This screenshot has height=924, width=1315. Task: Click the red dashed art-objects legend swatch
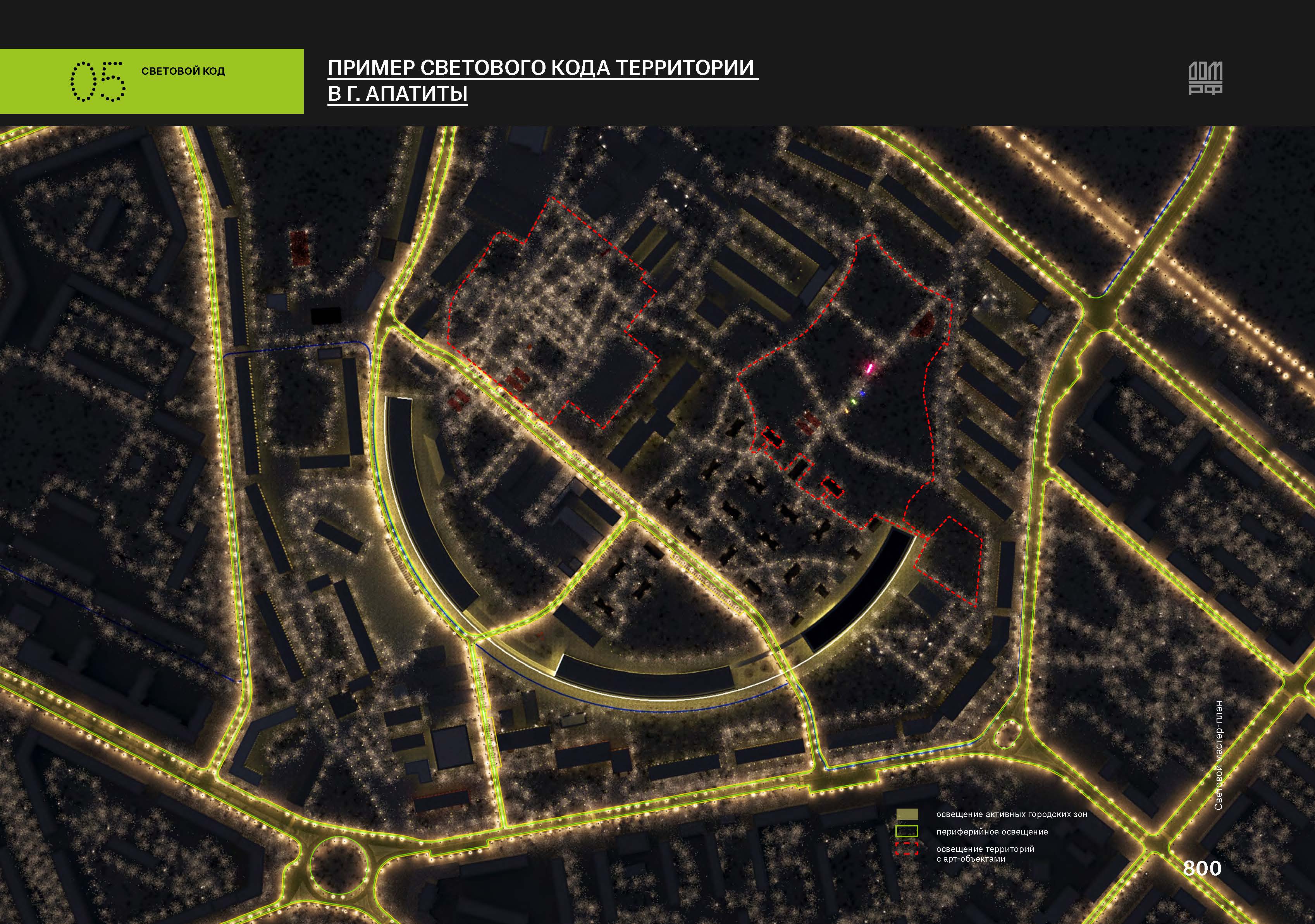pyautogui.click(x=907, y=848)
